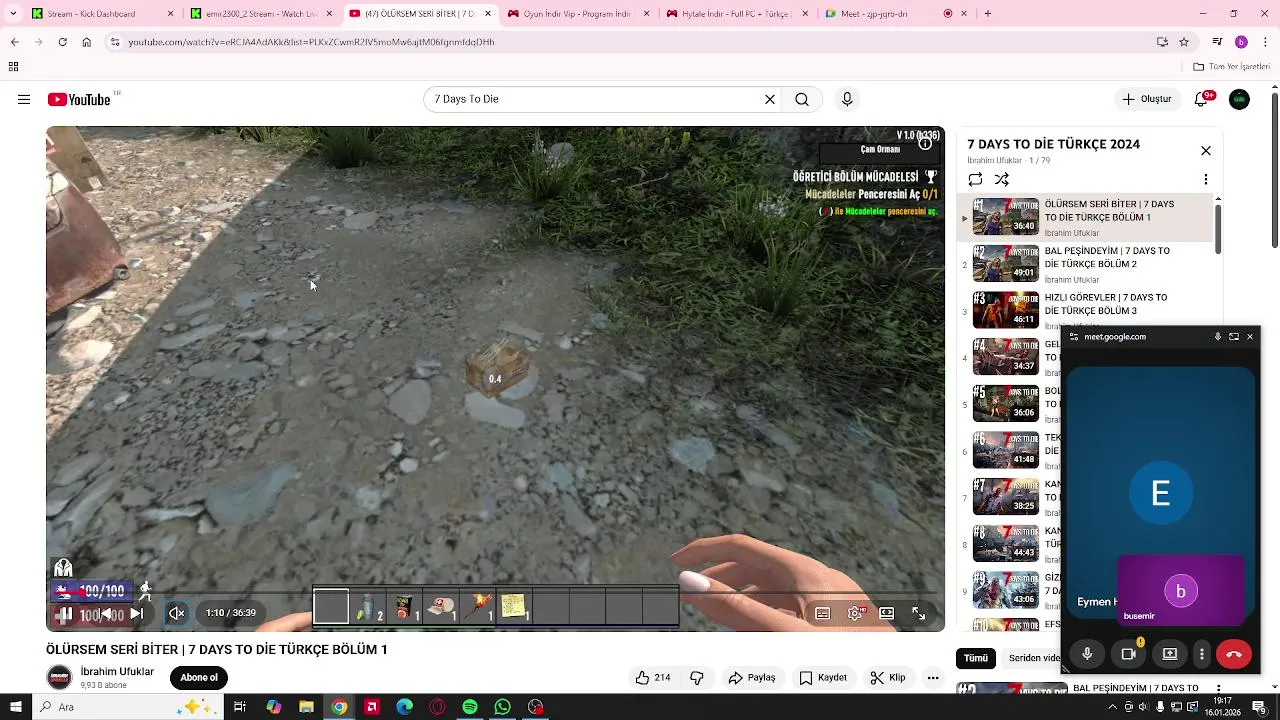Toggle playlist loop icon
The width and height of the screenshot is (1280, 720).
point(975,179)
